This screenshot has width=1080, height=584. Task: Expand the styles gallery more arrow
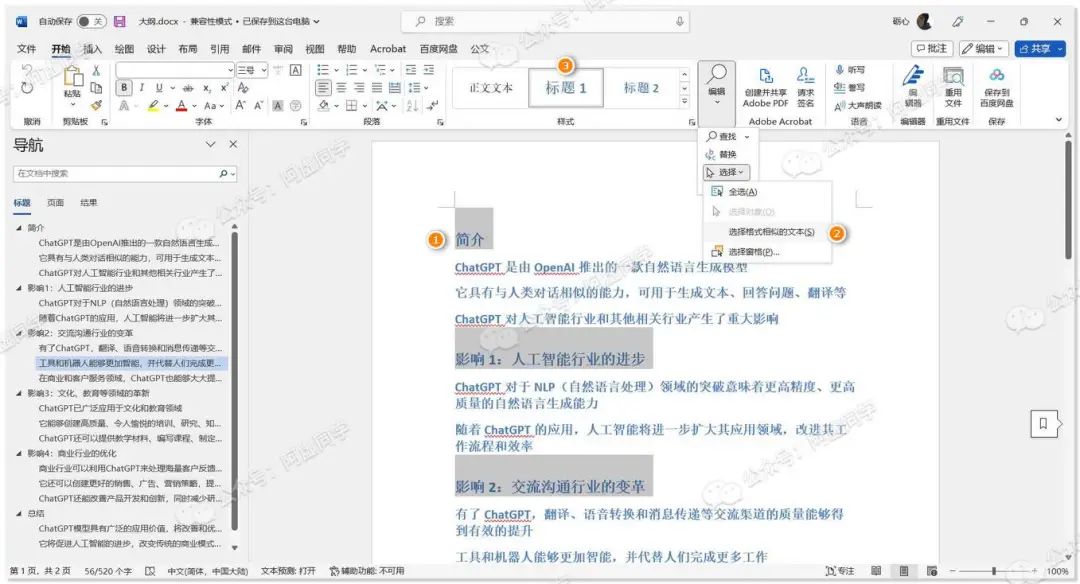click(684, 101)
